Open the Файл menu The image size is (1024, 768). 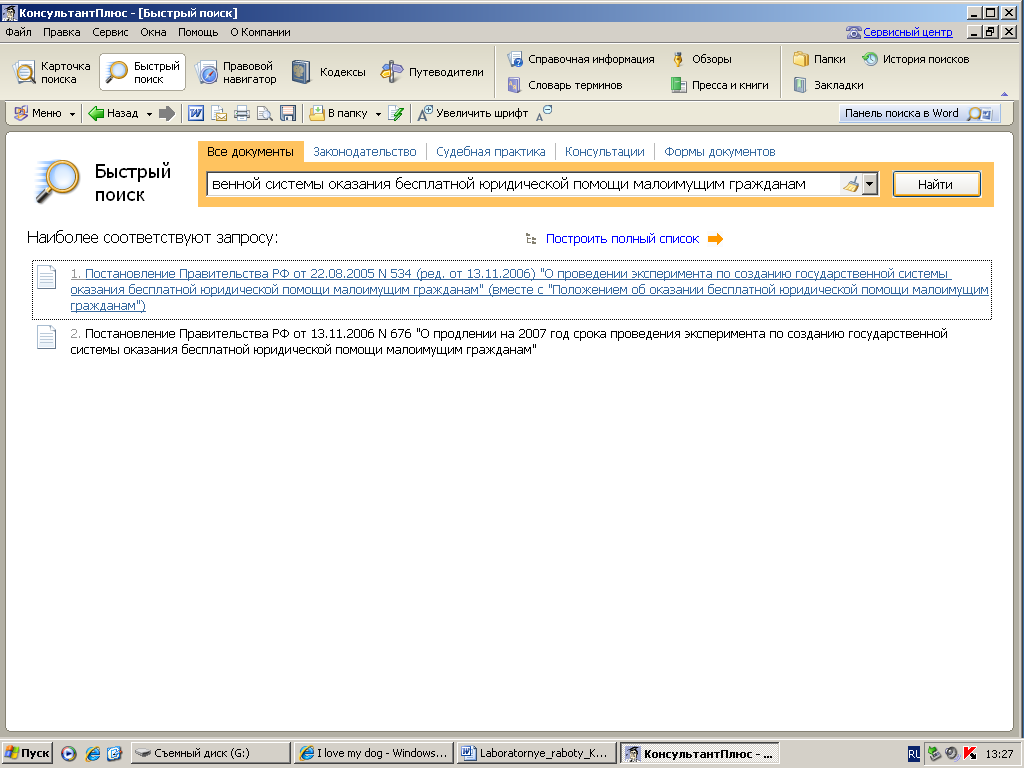pos(18,32)
